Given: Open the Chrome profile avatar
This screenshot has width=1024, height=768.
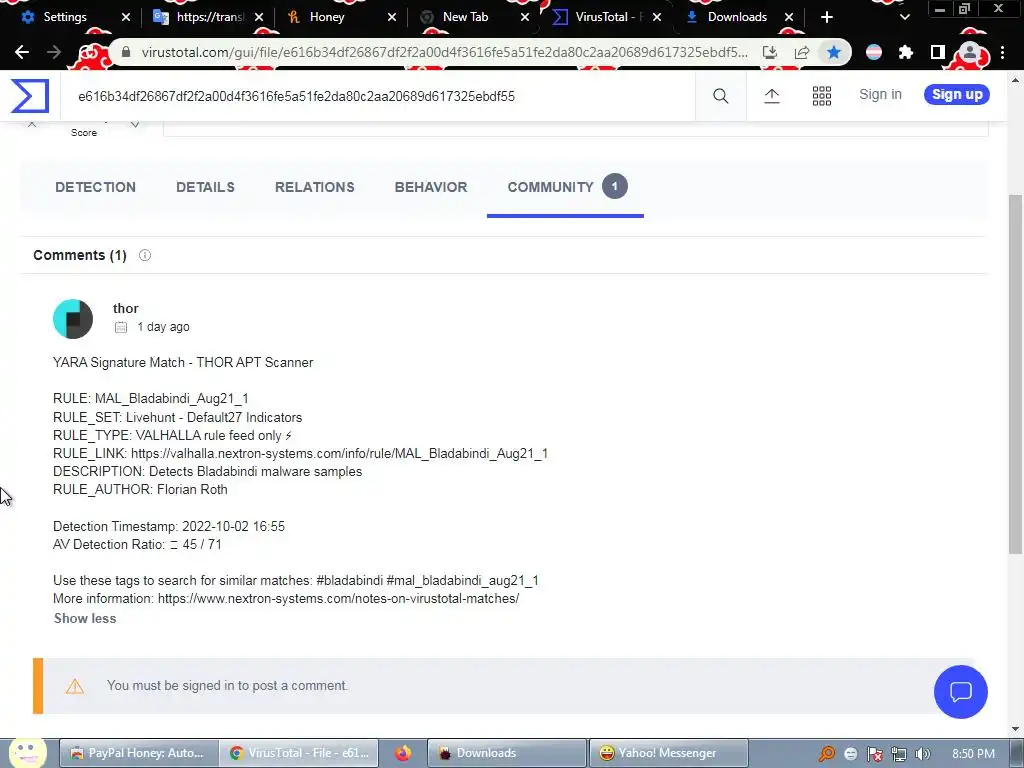Looking at the screenshot, I should [970, 52].
